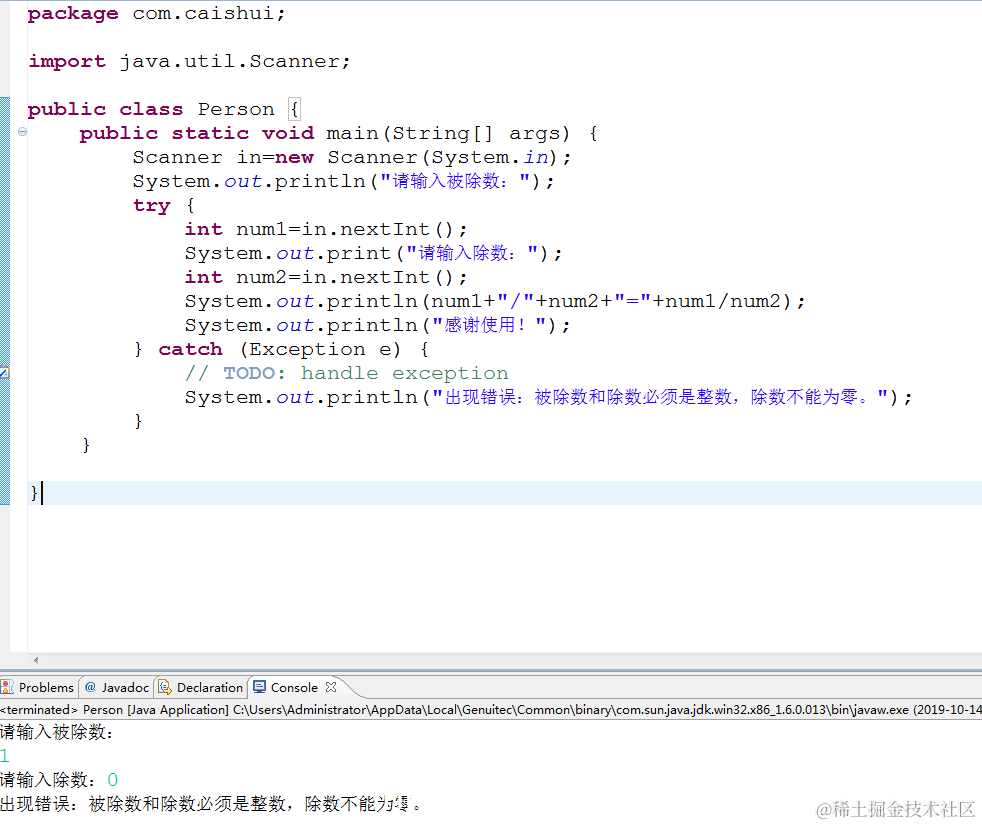
Task: Close the Console view with its X icon
Action: (x=331, y=687)
